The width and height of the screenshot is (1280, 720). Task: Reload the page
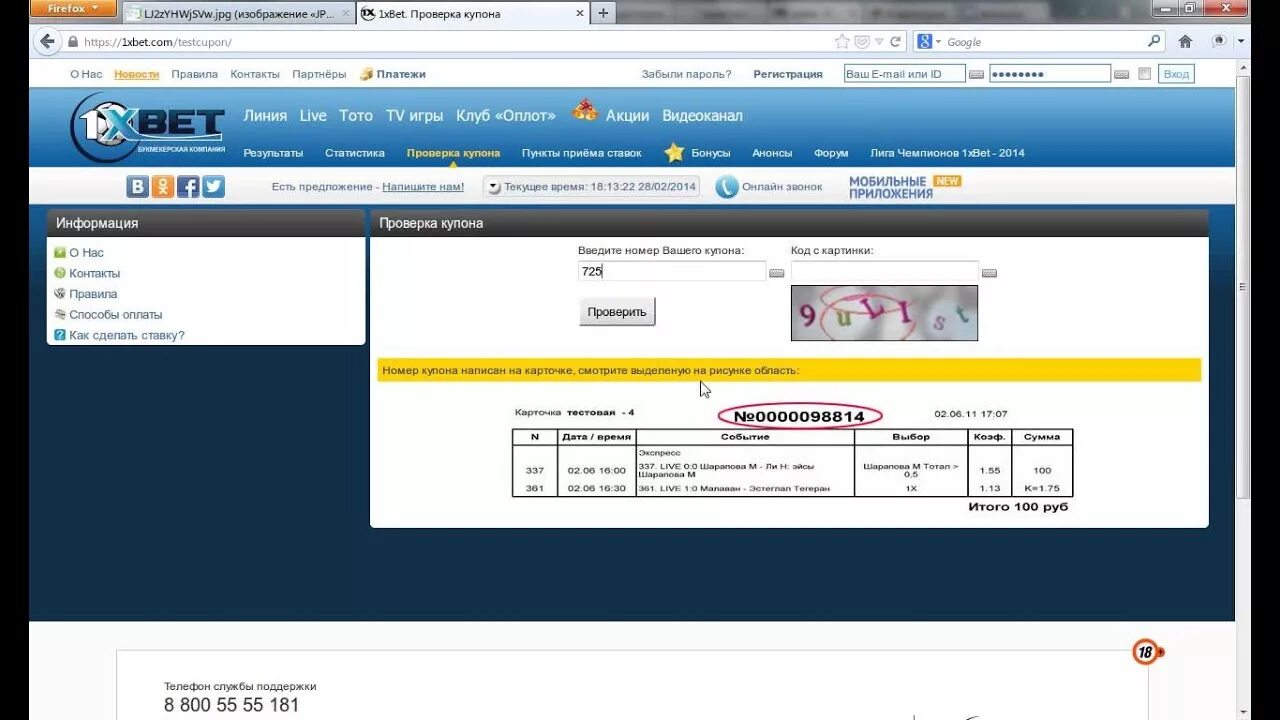click(895, 42)
